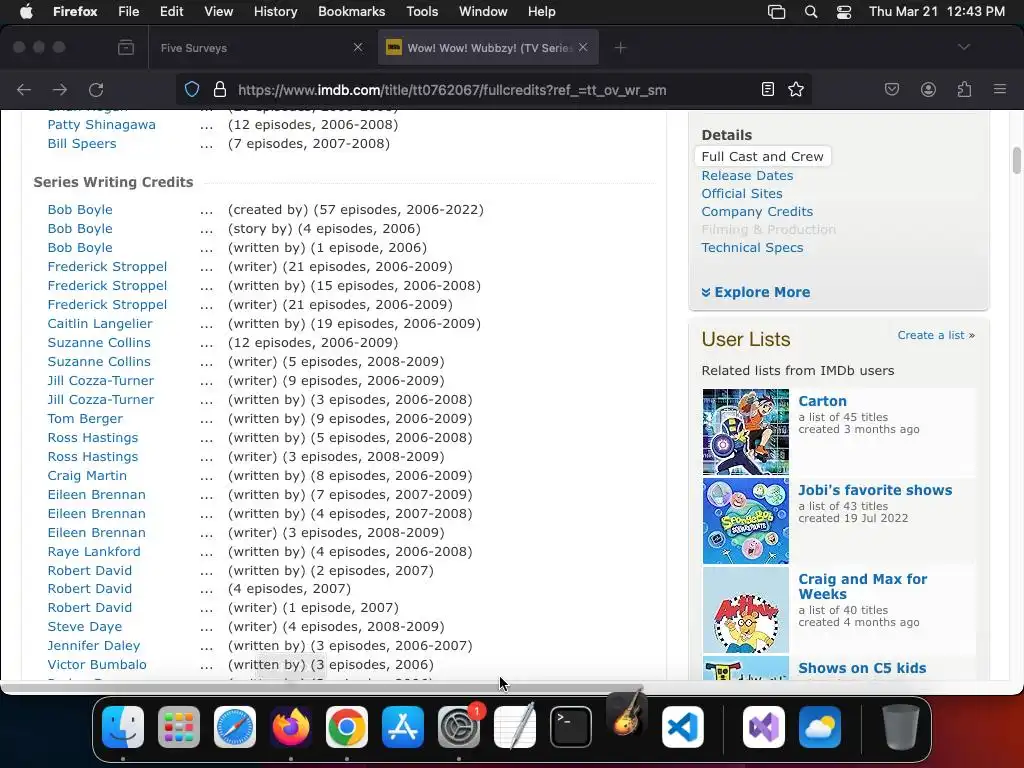Open Control Center in menu bar
This screenshot has height=768, width=1024.
tap(844, 12)
